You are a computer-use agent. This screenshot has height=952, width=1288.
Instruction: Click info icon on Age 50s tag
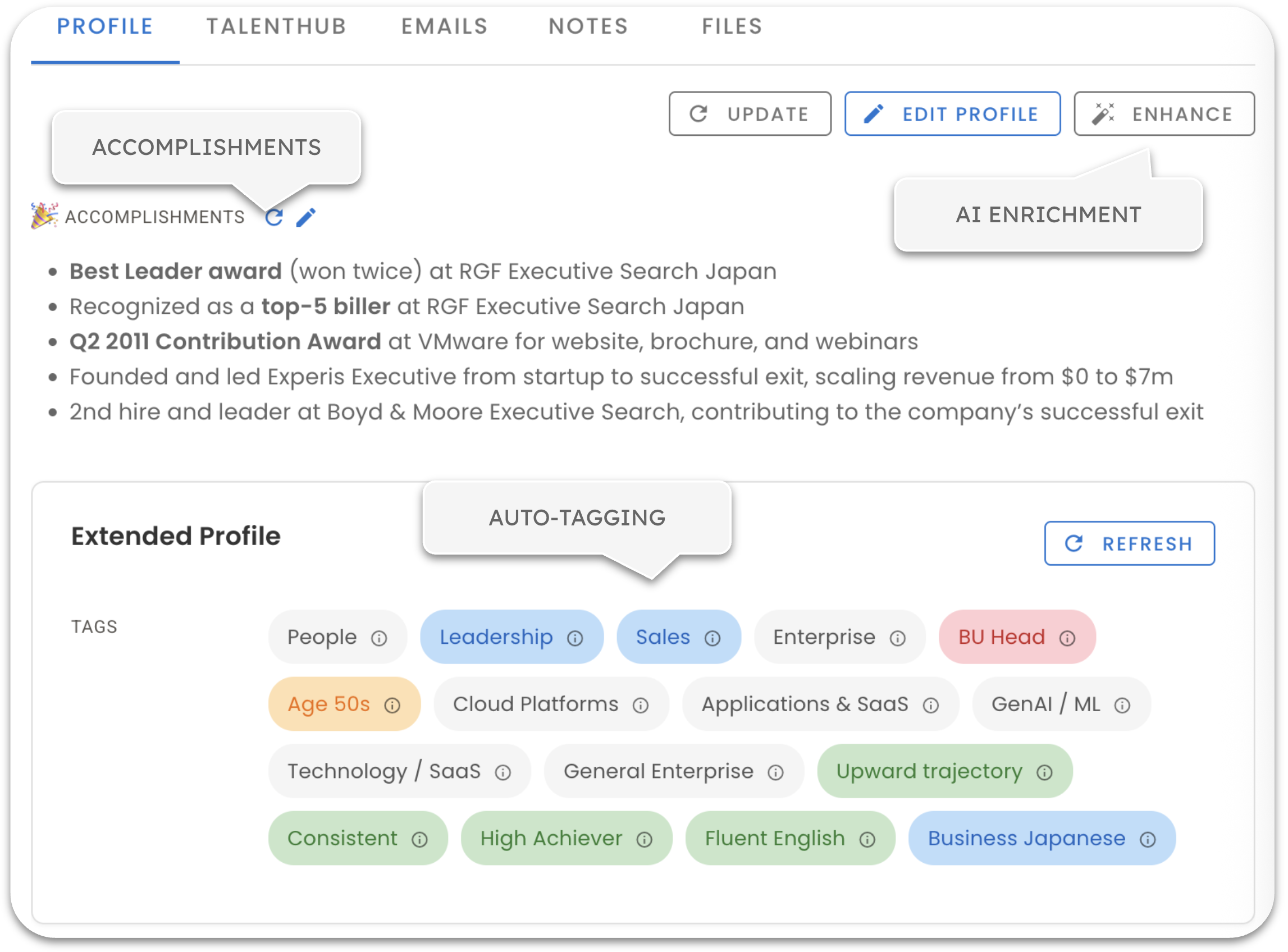point(392,706)
